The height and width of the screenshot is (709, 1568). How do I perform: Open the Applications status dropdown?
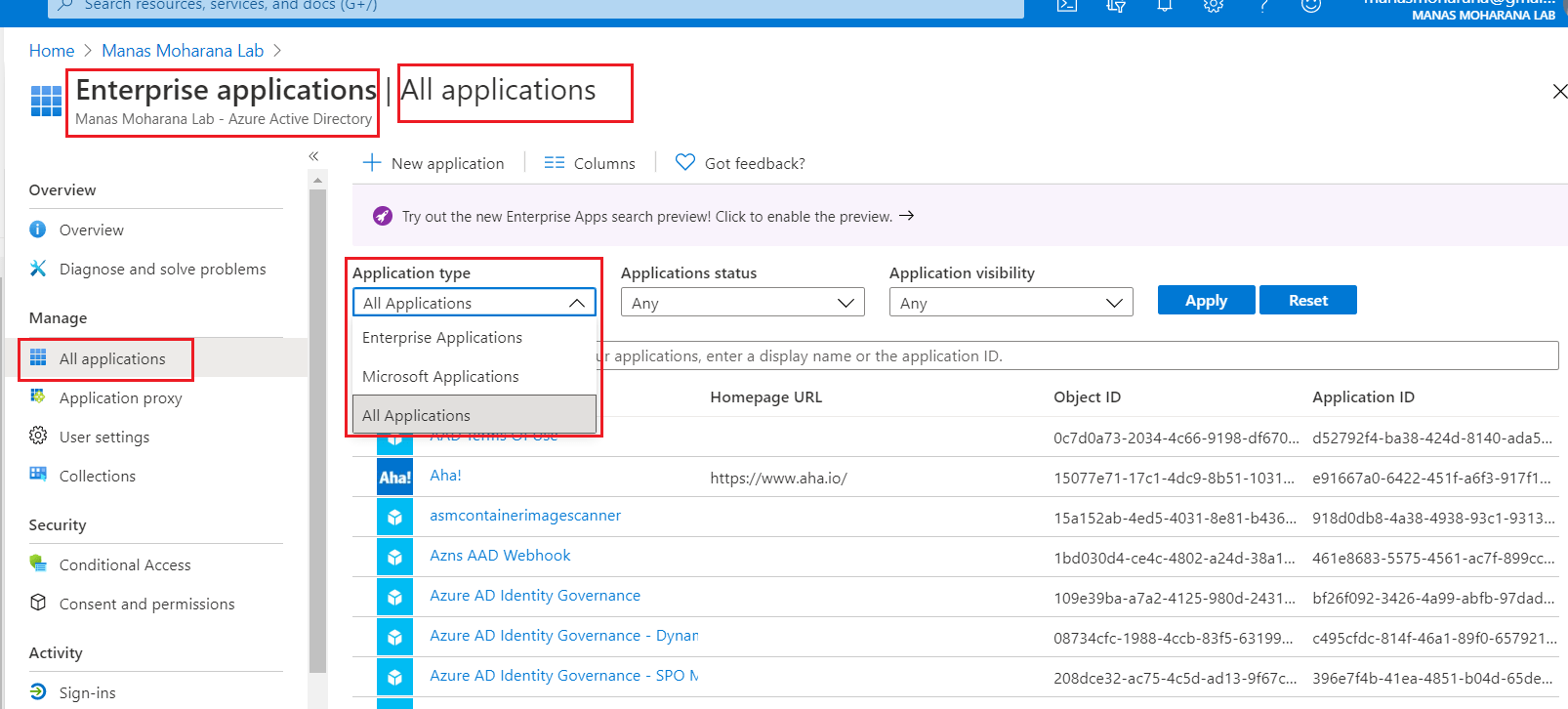click(x=743, y=303)
